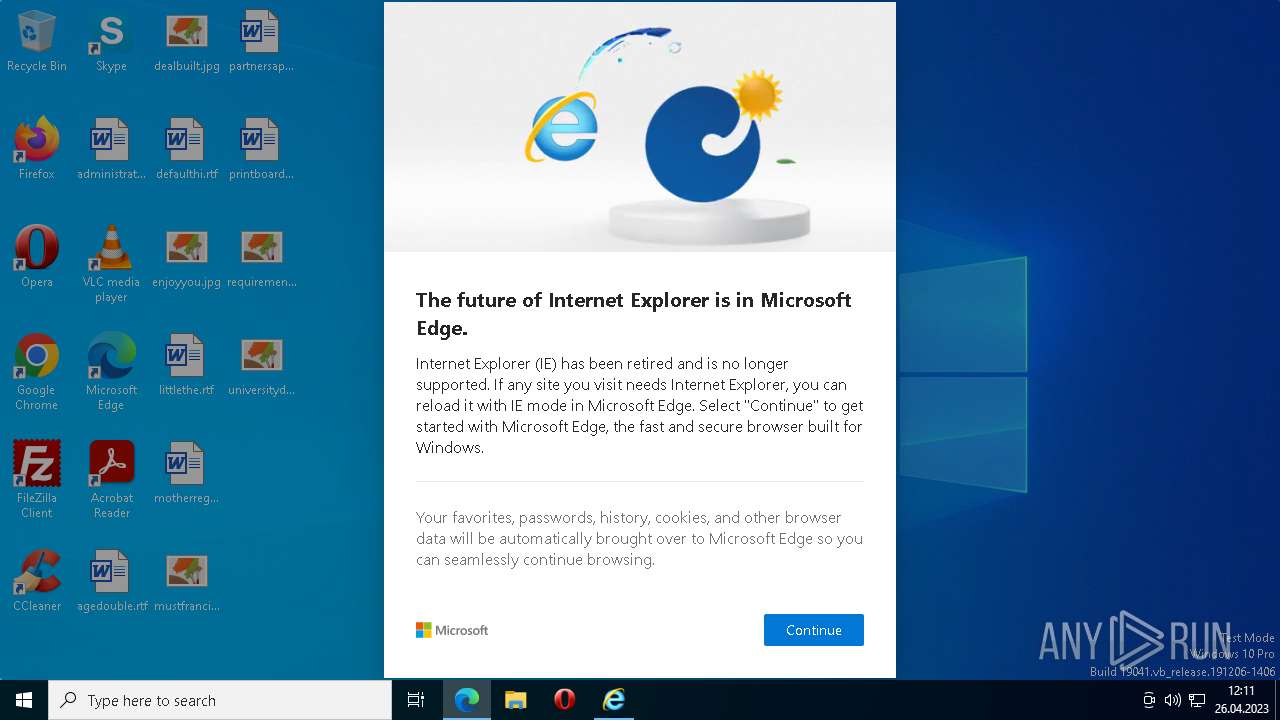Viewport: 1280px width, 720px height.
Task: Switch to Microsoft Edge in taskbar
Action: [x=467, y=700]
